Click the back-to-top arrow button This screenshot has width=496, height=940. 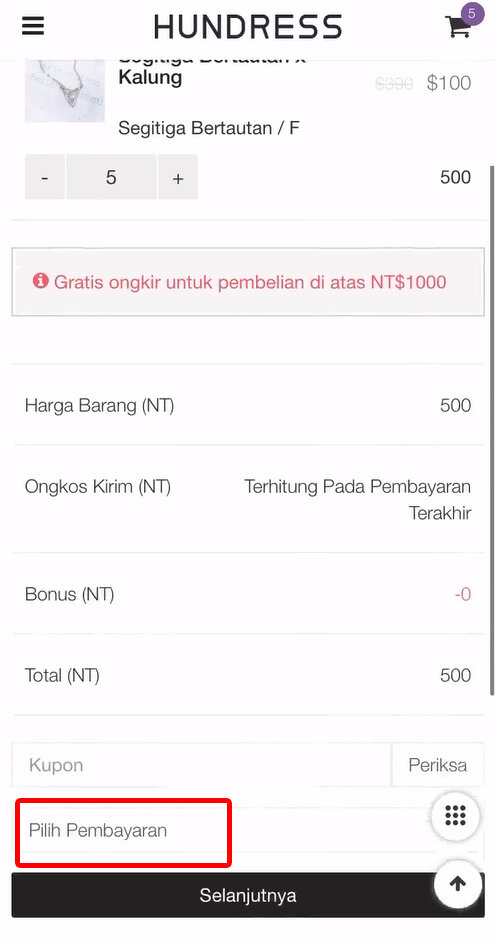pyautogui.click(x=458, y=884)
